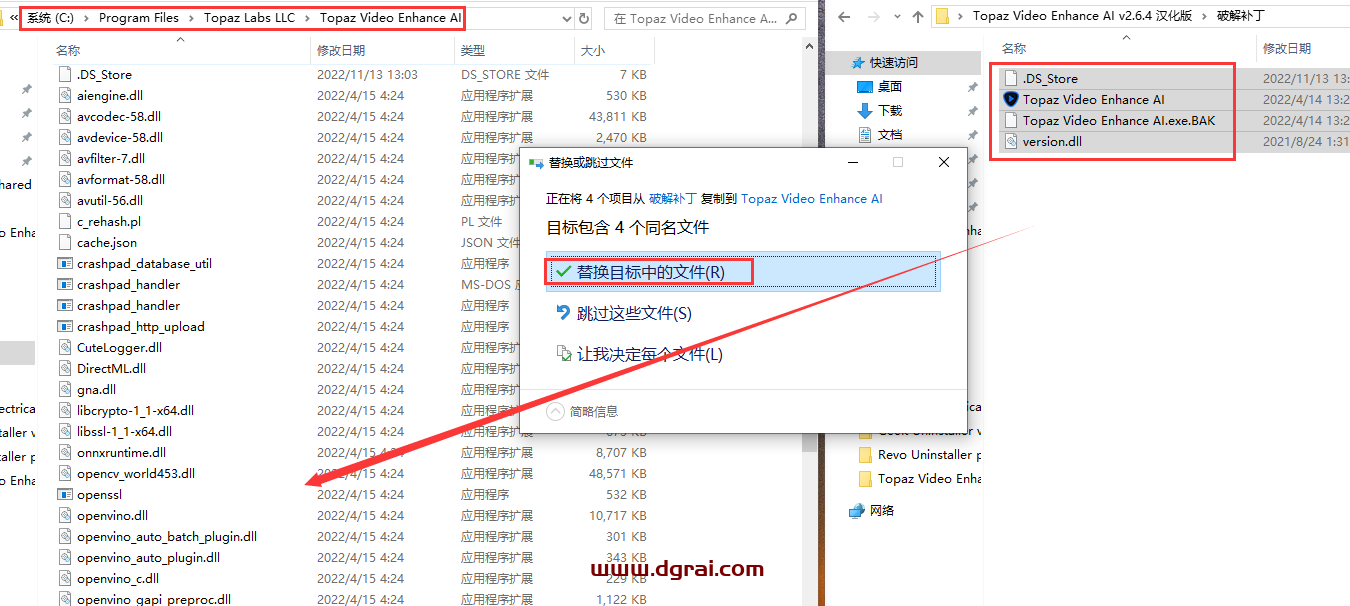The height and width of the screenshot is (606, 1350).
Task: Click the 文档 documents icon in navigation pane
Action: click(865, 134)
